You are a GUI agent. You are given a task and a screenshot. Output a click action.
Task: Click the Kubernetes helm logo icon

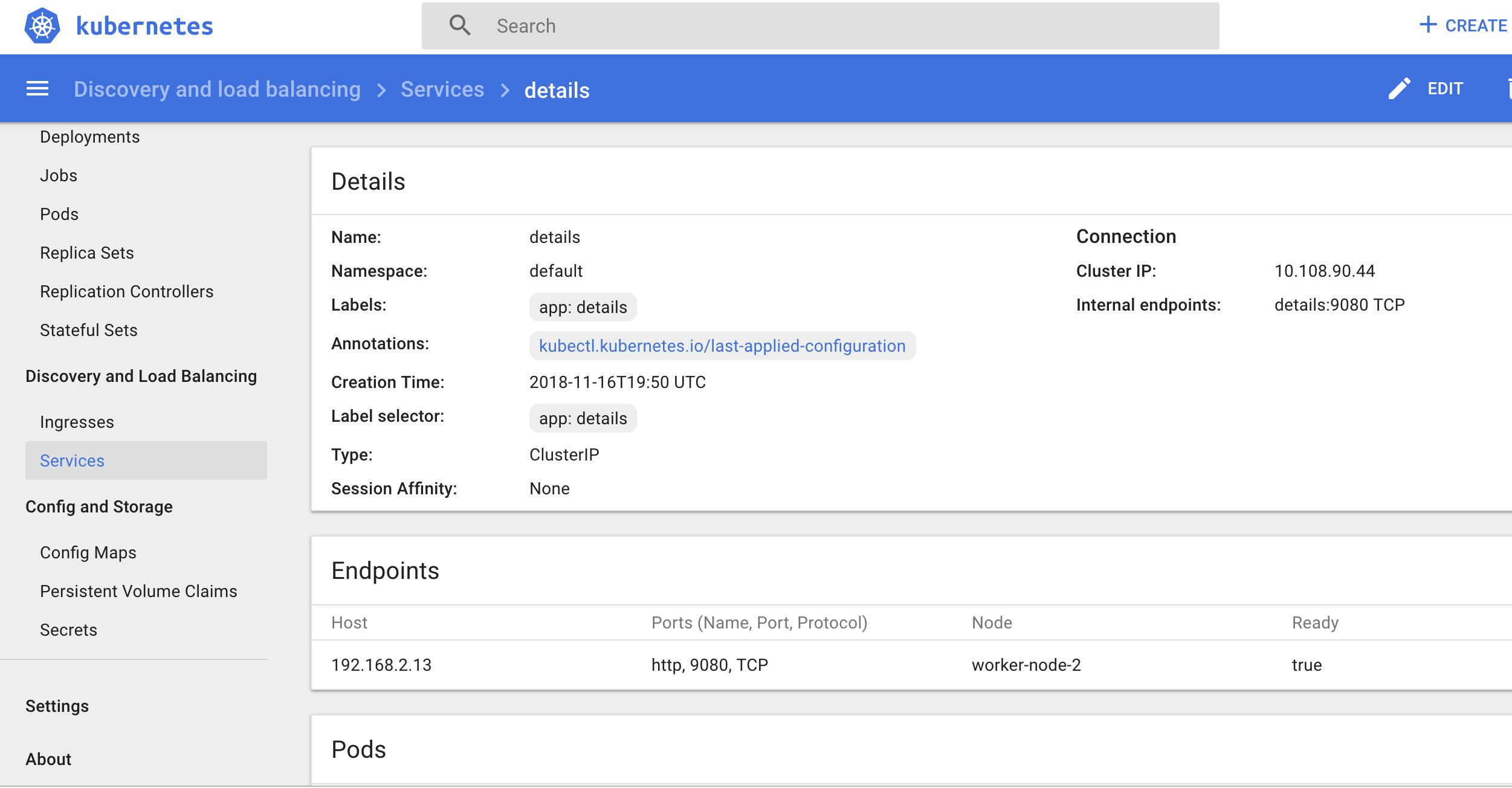click(x=42, y=26)
